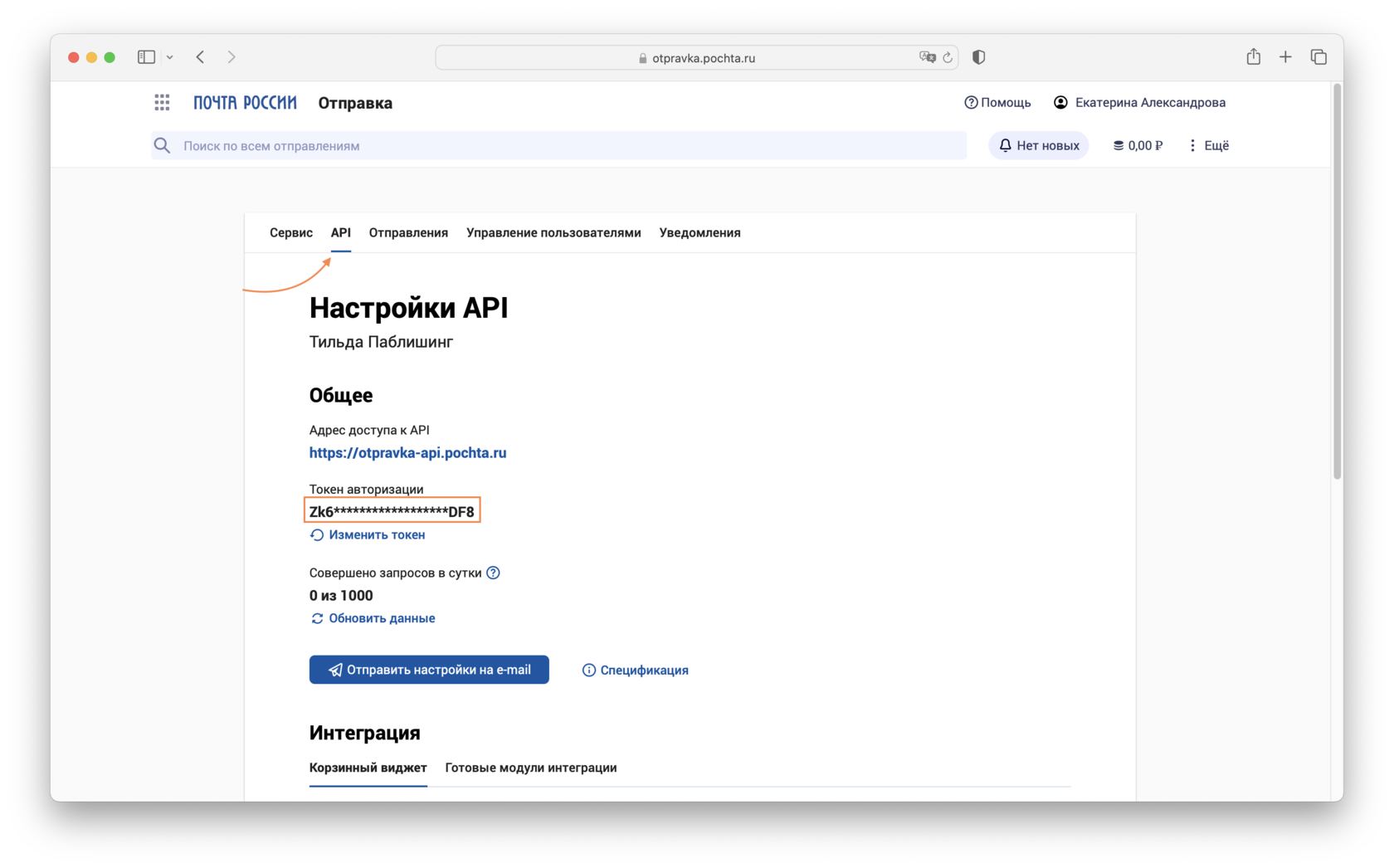Click the Нет новых notifications button

click(x=1038, y=145)
